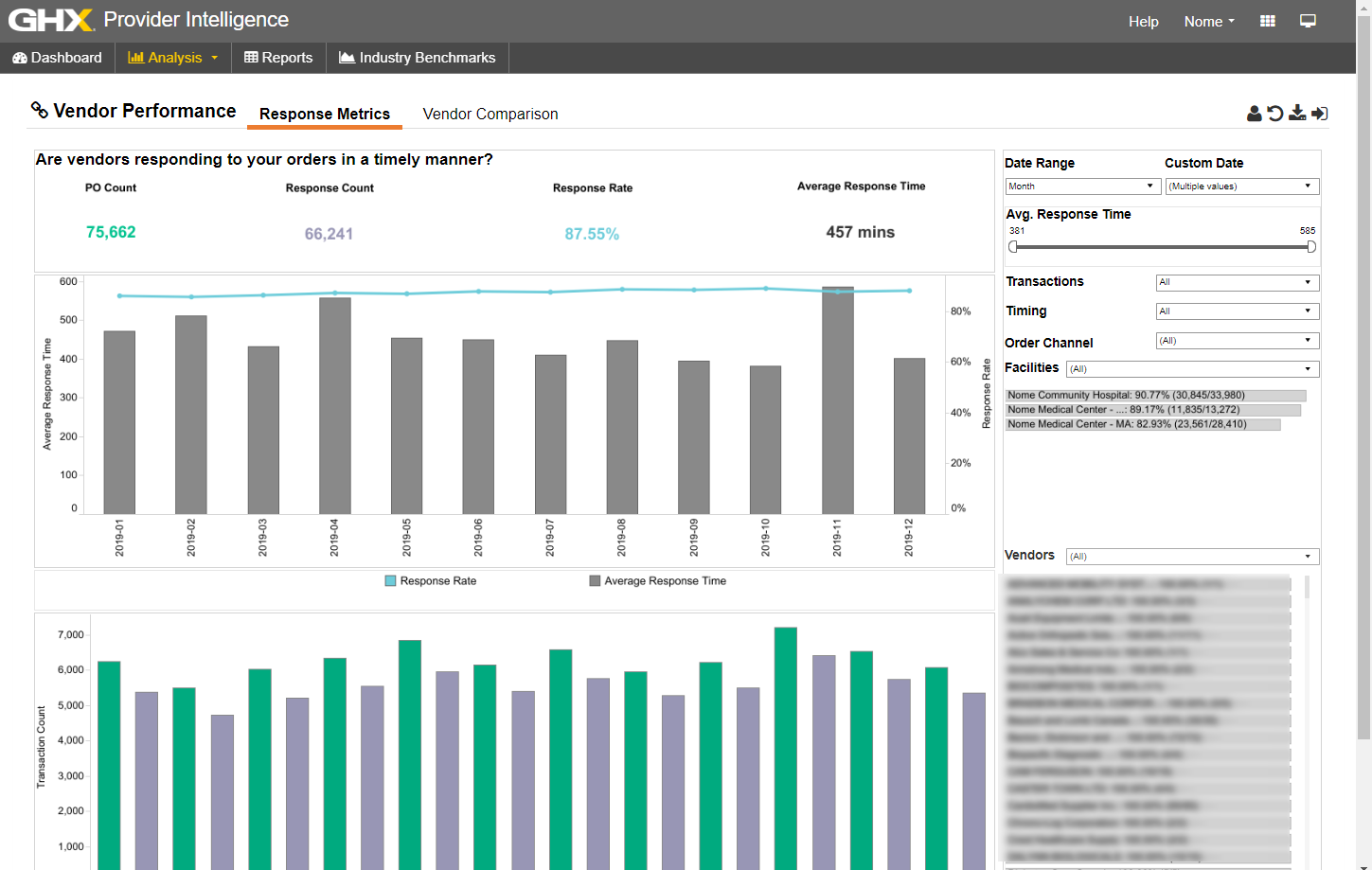The width and height of the screenshot is (1372, 870).
Task: Open the Custom Date multiple values dropdown
Action: point(1241,186)
